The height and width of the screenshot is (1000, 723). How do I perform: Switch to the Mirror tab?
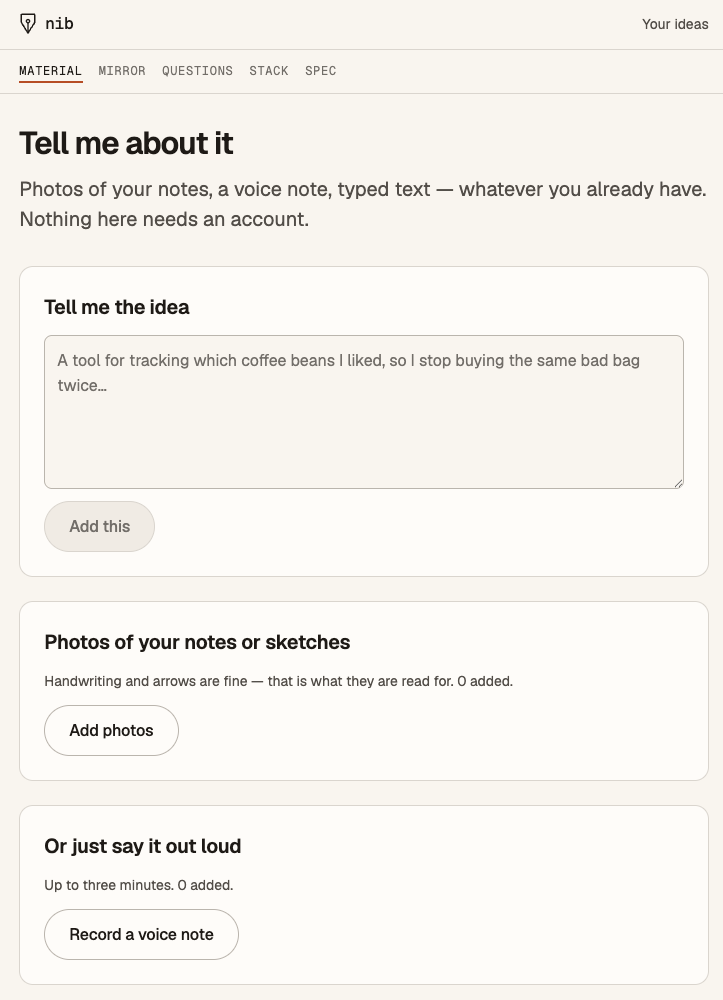point(122,71)
